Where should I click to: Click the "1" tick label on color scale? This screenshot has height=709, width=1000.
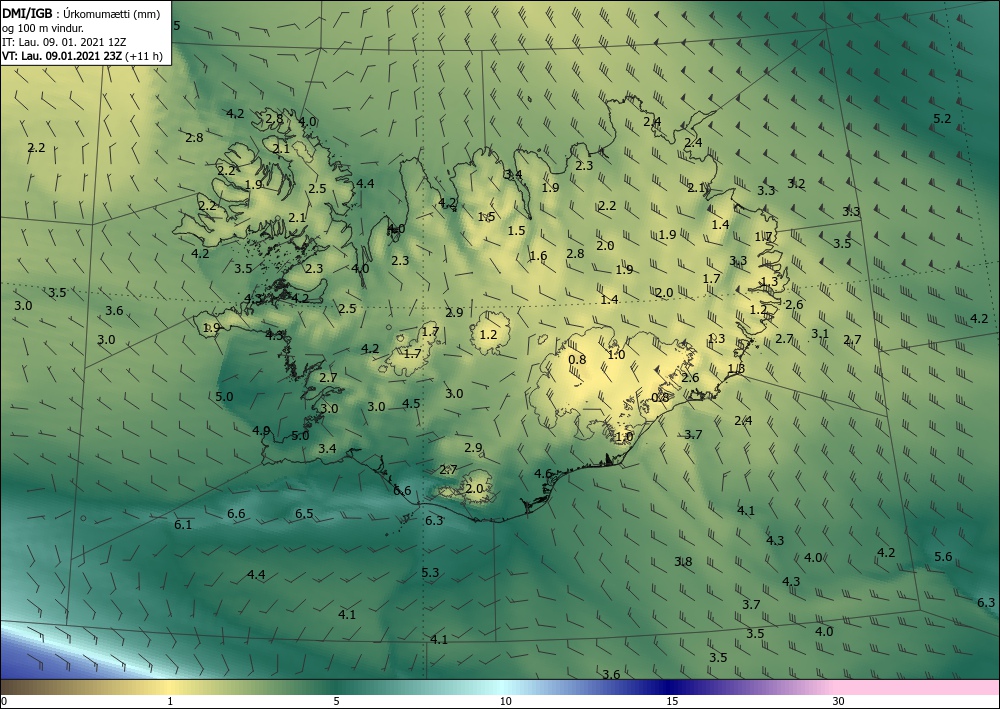click(x=170, y=701)
